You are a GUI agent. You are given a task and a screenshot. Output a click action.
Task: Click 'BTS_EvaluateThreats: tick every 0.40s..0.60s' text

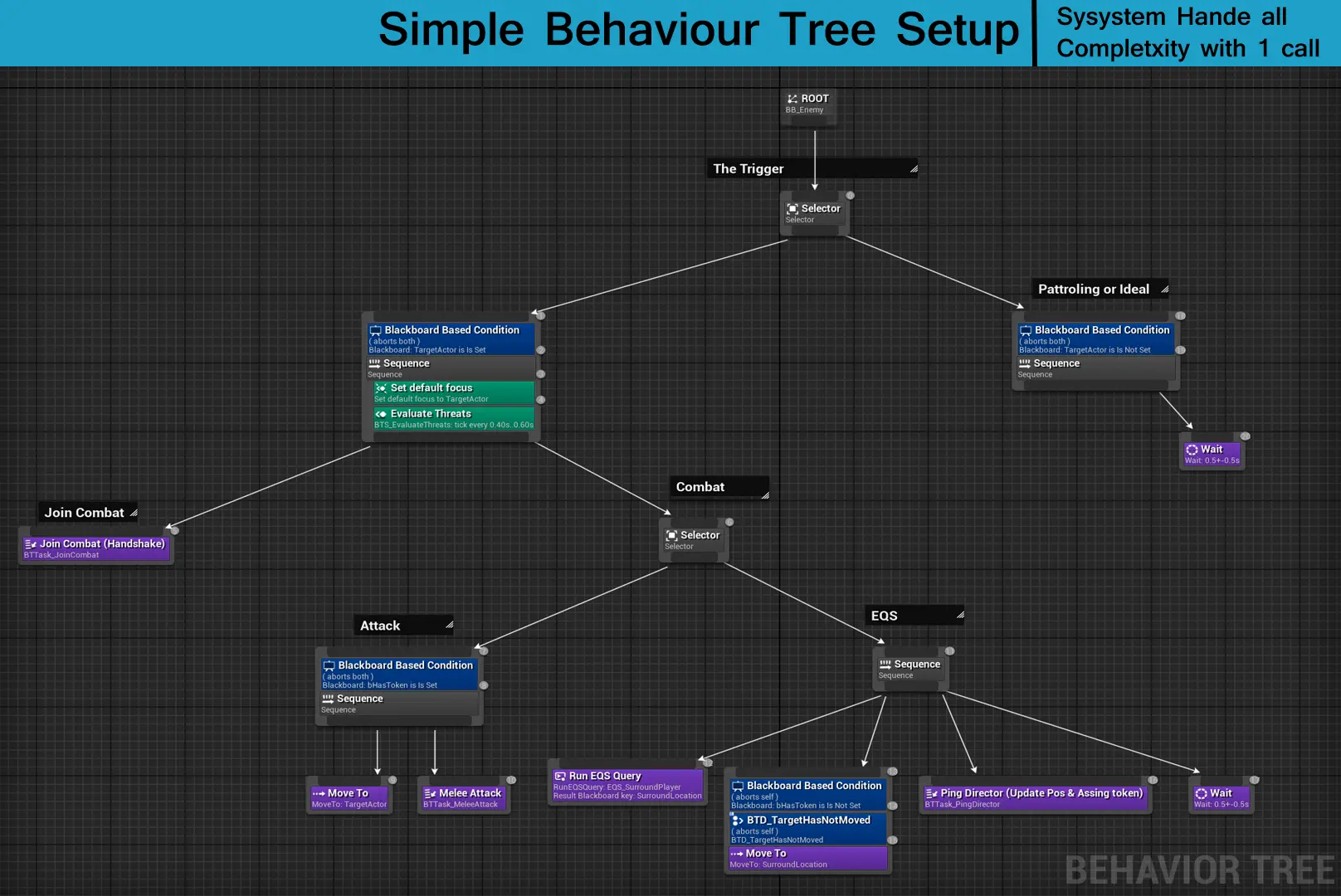tap(454, 426)
